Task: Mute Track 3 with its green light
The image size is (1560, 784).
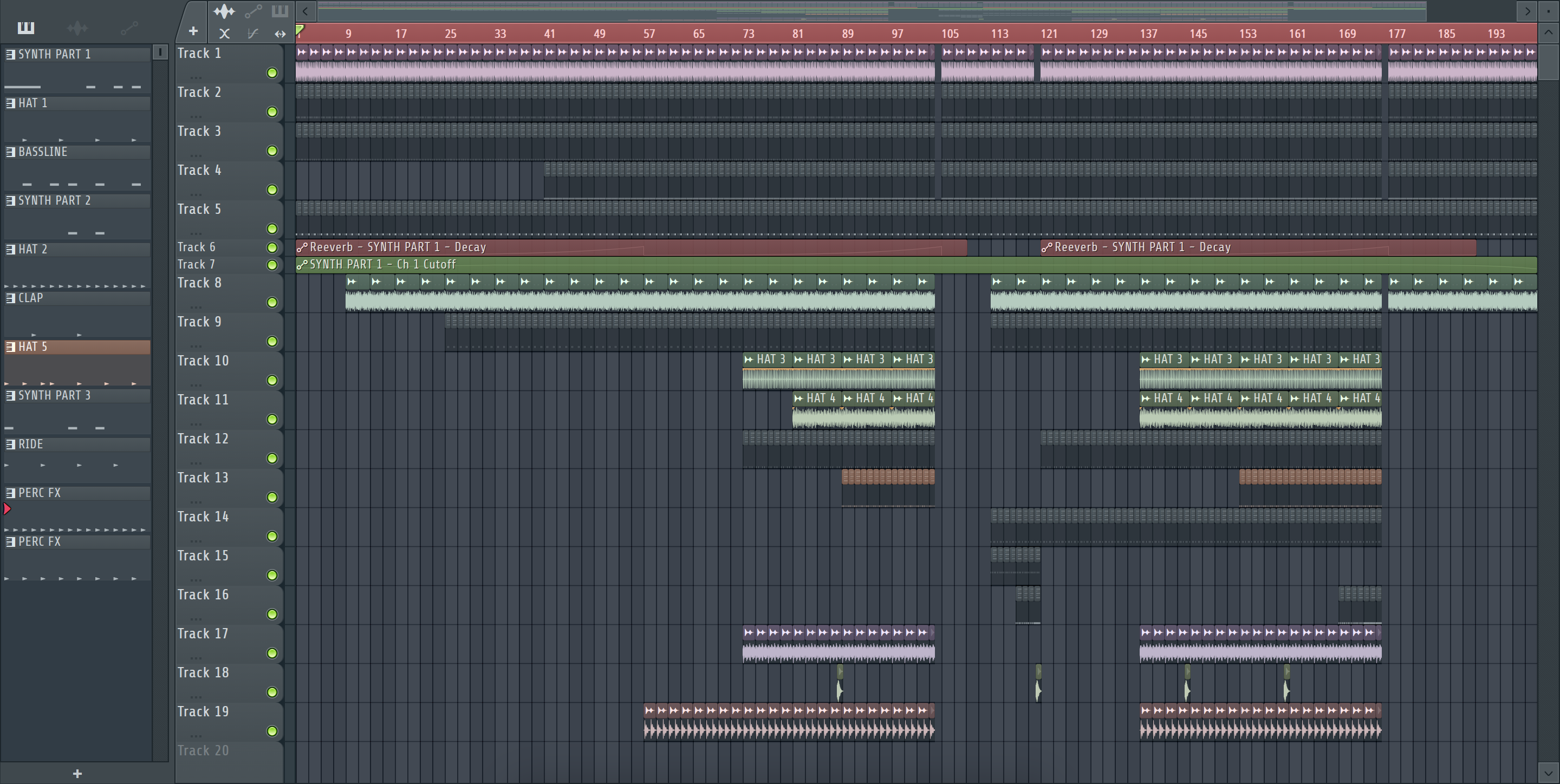Action: (x=272, y=151)
